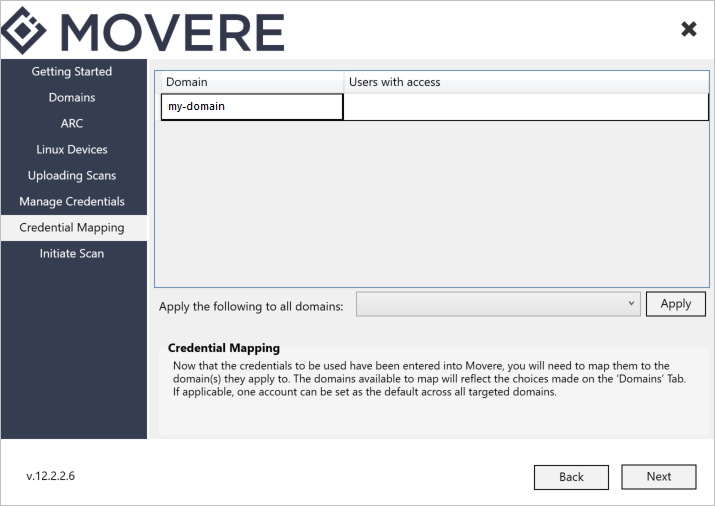This screenshot has height=506, width=715.
Task: Click the Credential Mapping heading in the description
Action: (224, 348)
